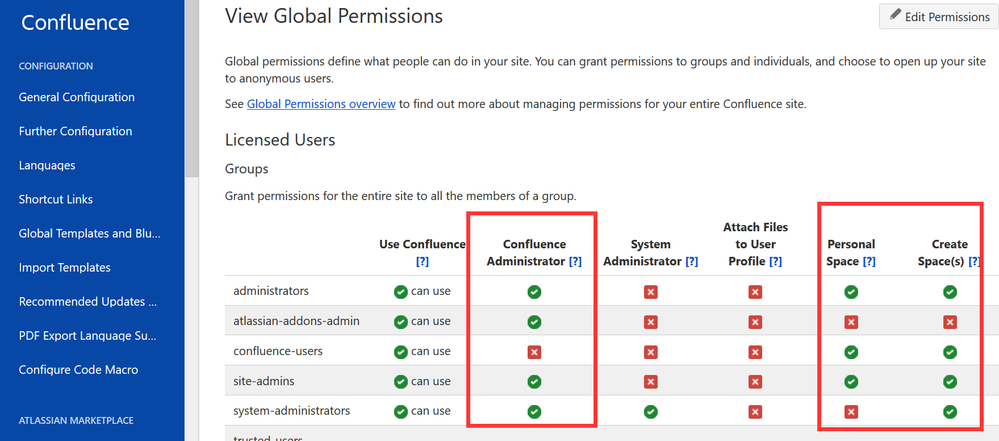The height and width of the screenshot is (441, 999).
Task: Open Recommended Updates sidebar item
Action: [x=87, y=301]
